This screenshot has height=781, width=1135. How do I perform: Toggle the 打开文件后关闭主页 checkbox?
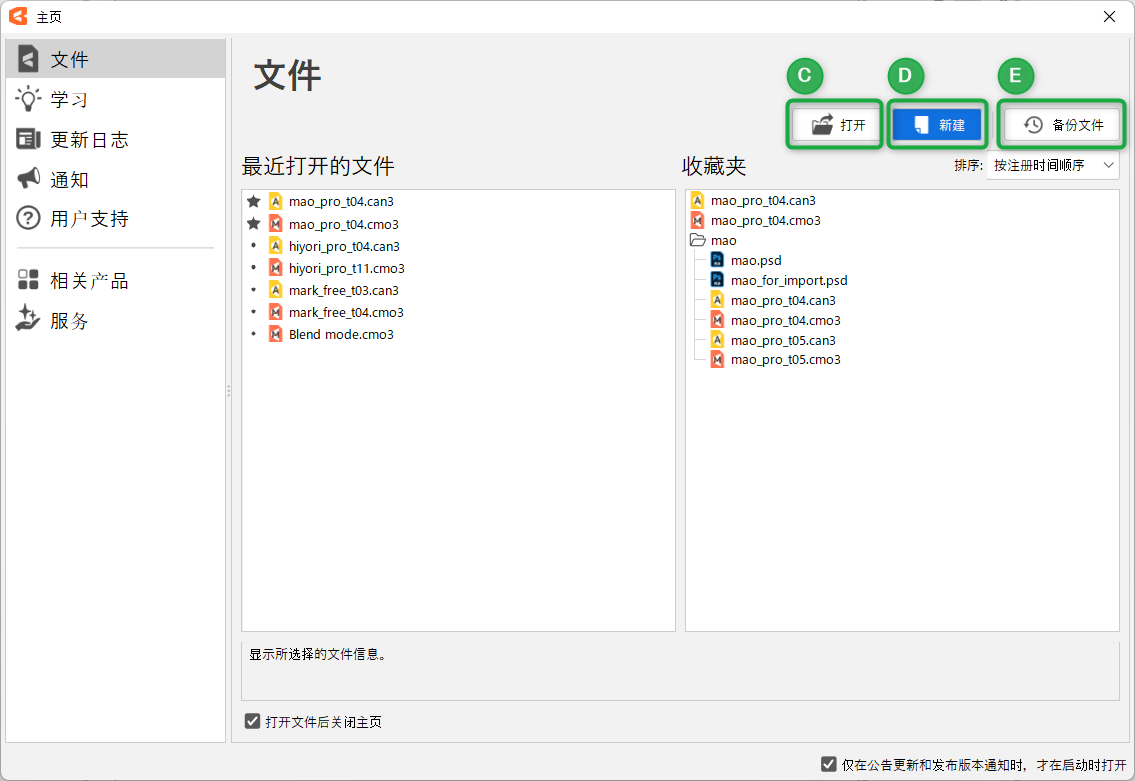point(253,721)
